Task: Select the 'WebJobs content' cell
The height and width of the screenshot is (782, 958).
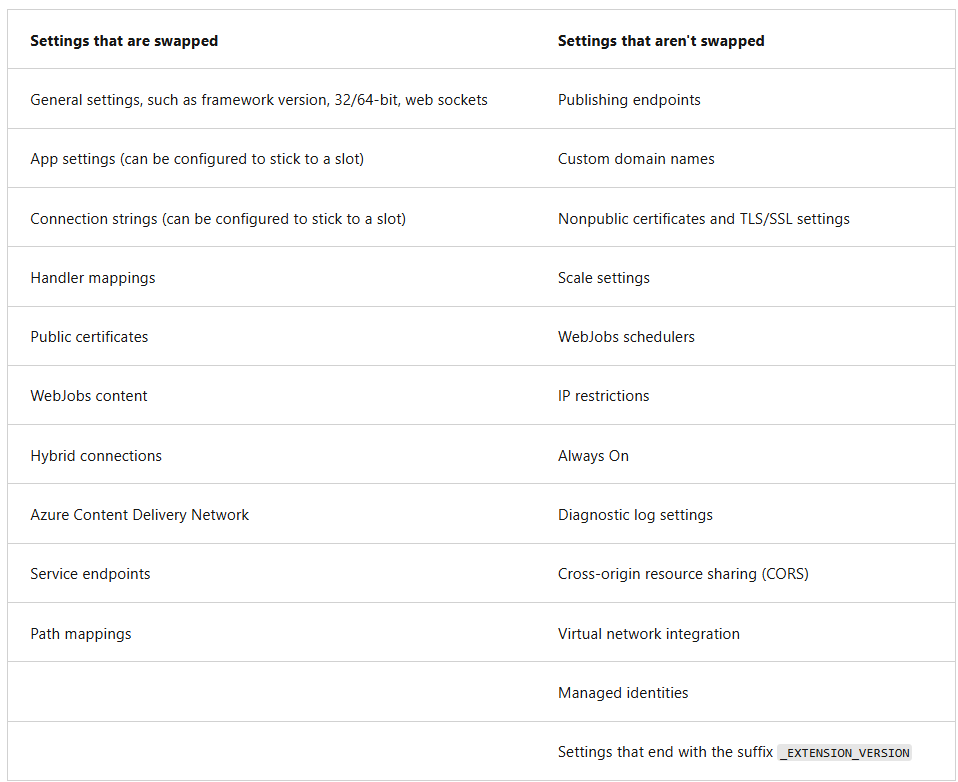Action: pos(89,396)
